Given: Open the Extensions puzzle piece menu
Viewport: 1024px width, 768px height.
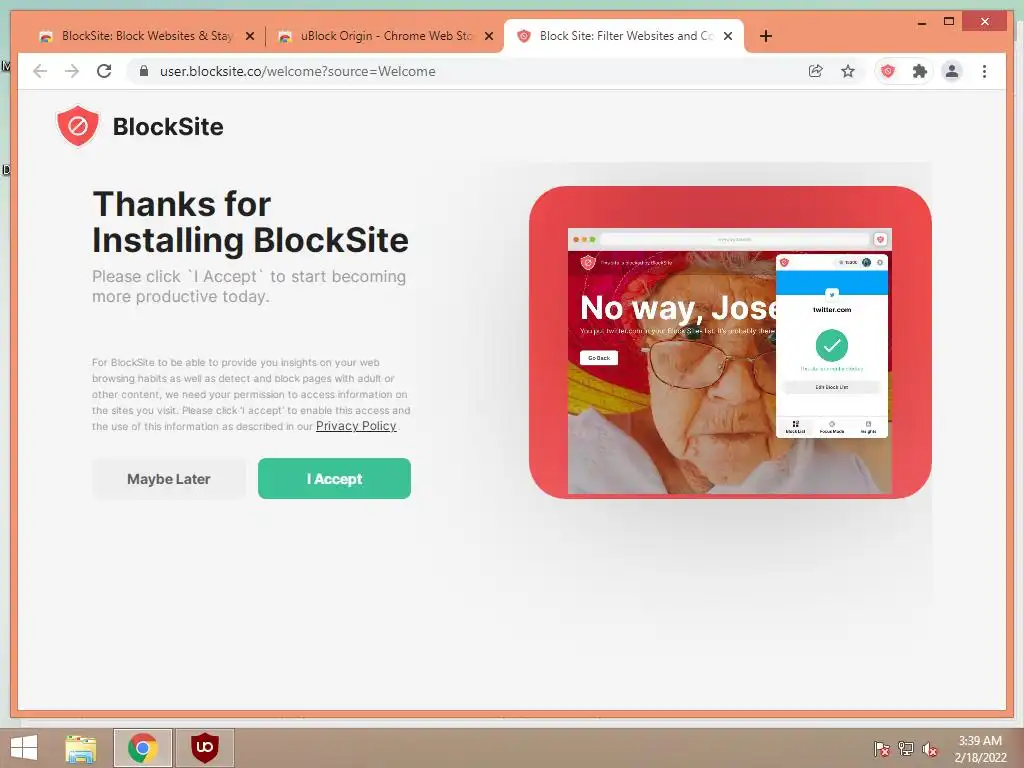Looking at the screenshot, I should (920, 71).
